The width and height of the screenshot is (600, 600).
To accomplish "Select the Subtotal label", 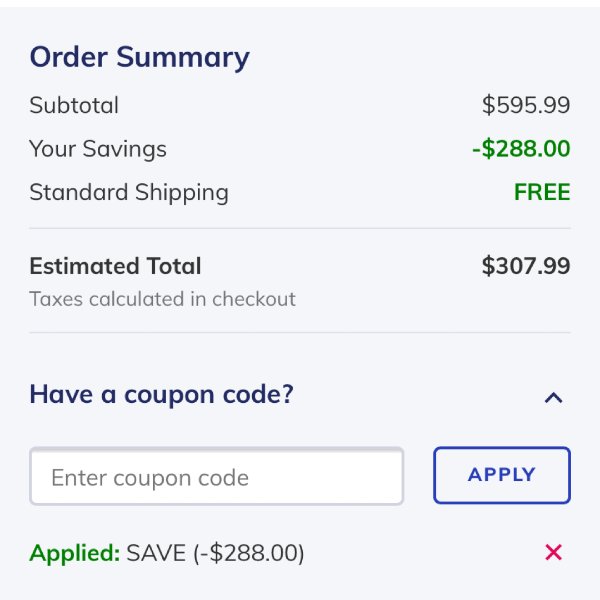I will [74, 105].
